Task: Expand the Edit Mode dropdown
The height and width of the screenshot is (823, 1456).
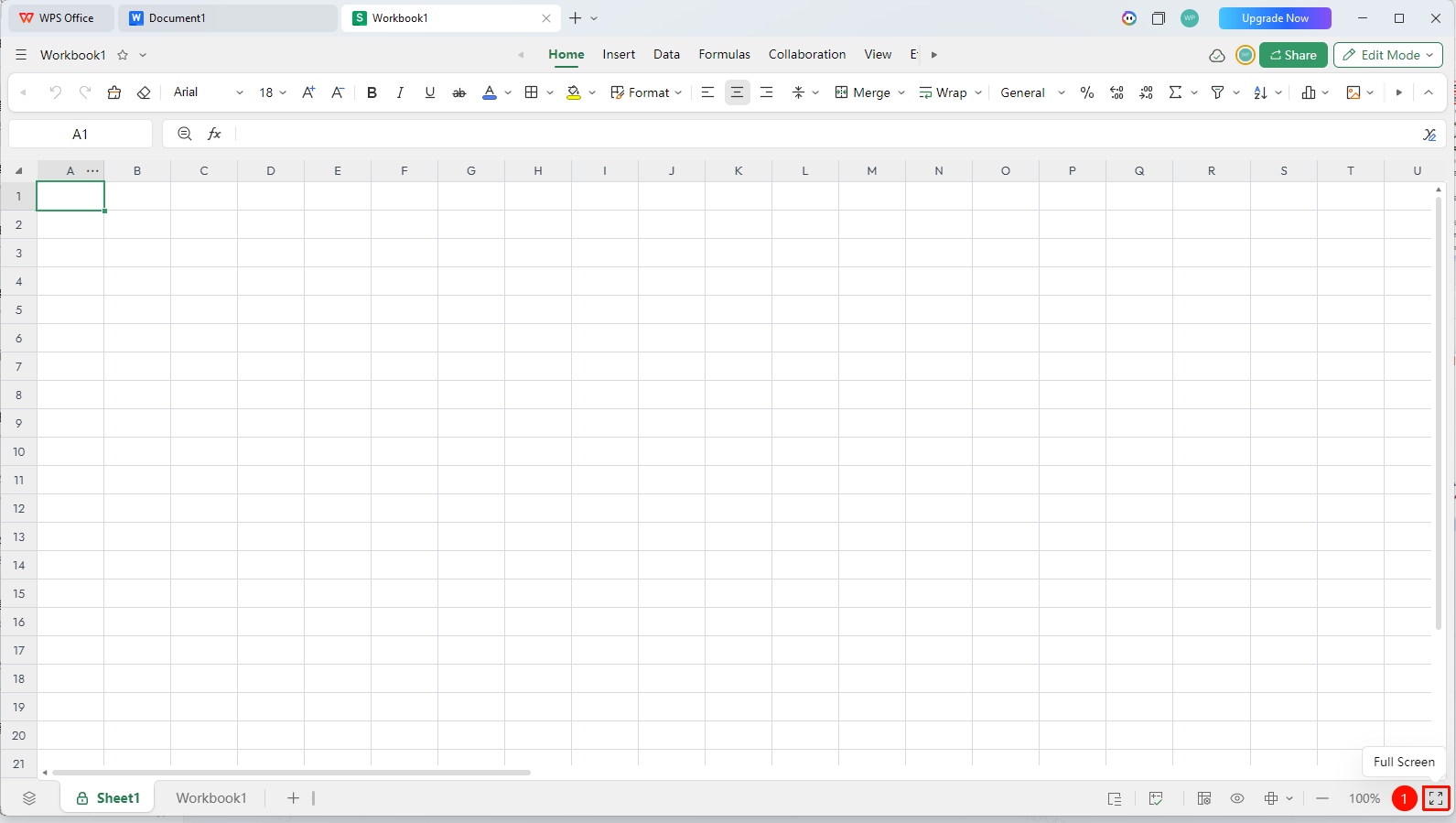Action: tap(1429, 55)
